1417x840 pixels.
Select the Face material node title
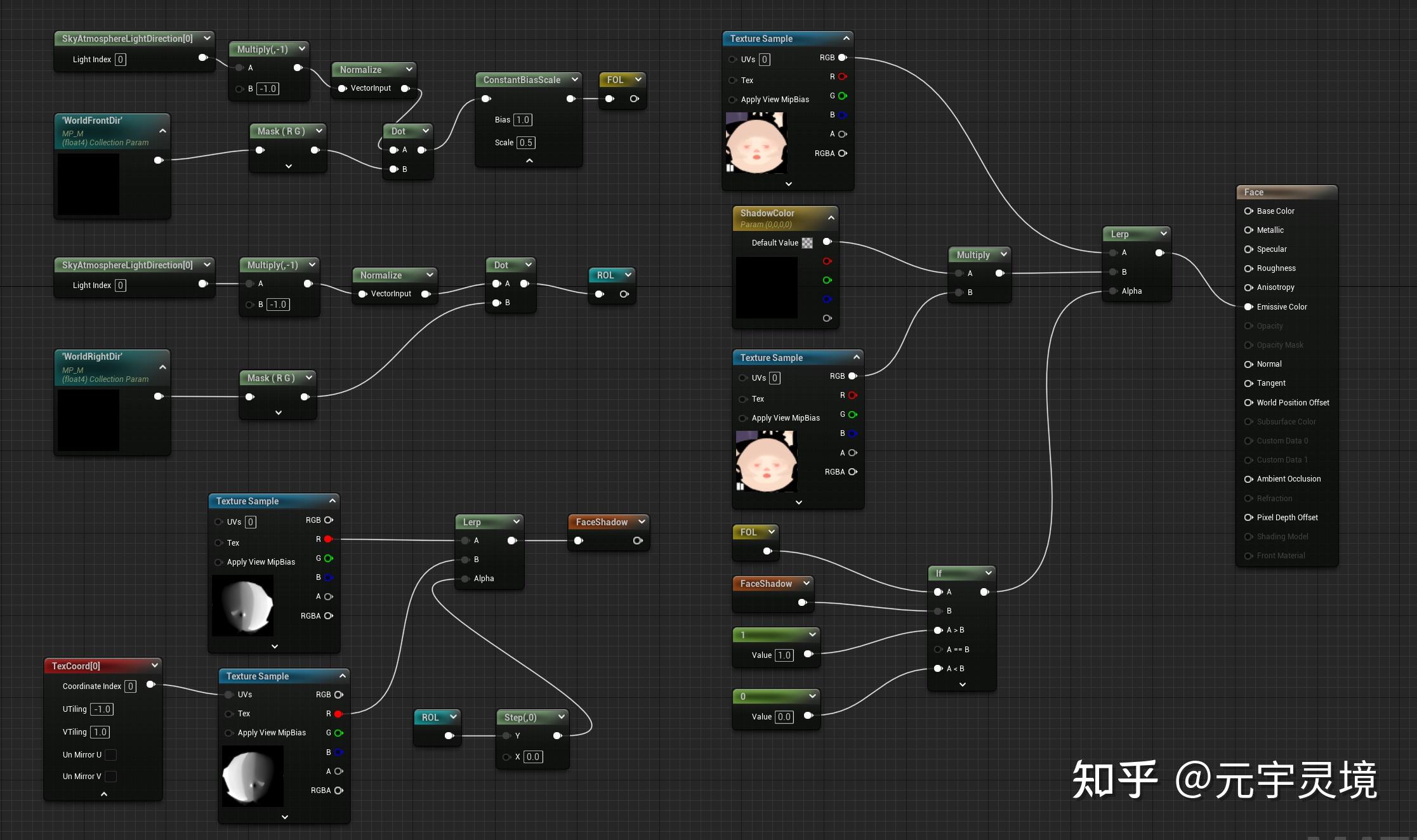coord(1254,192)
